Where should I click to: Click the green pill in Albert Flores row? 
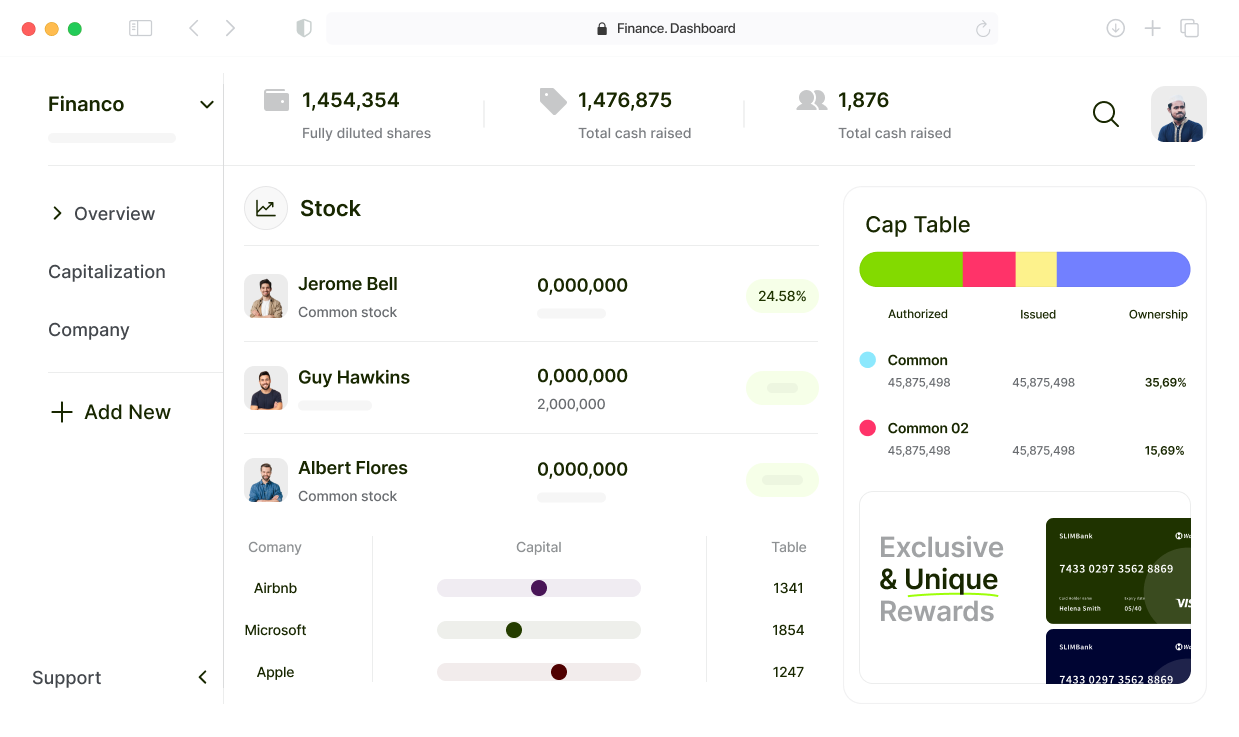click(x=782, y=480)
